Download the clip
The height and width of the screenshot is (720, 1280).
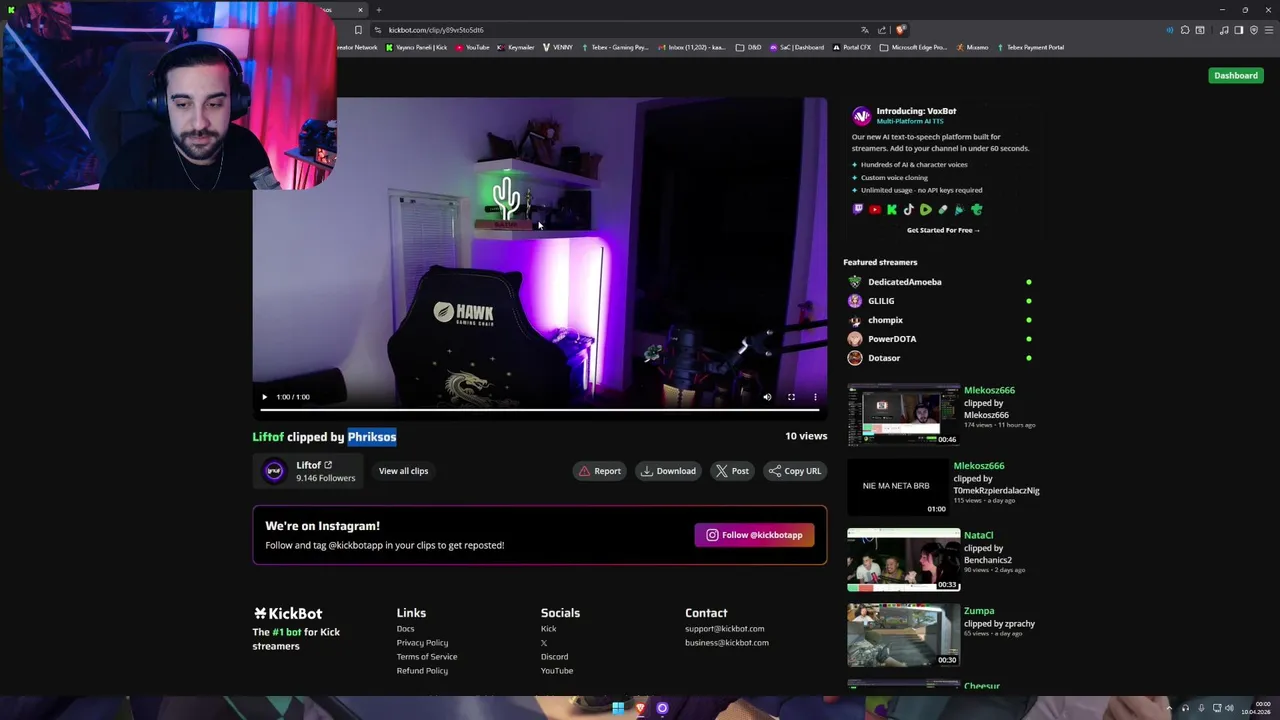click(x=668, y=471)
